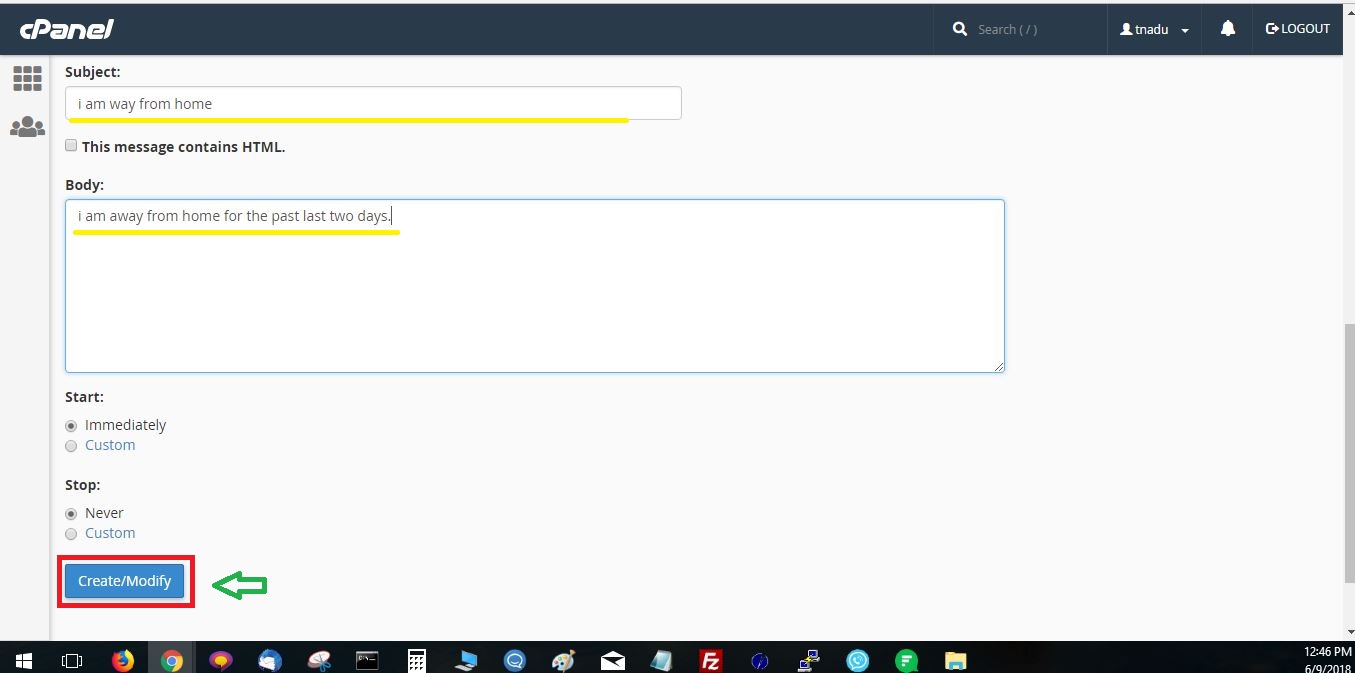The width and height of the screenshot is (1355, 673).
Task: Open the green Spotify-like taskbar icon
Action: pos(907,660)
